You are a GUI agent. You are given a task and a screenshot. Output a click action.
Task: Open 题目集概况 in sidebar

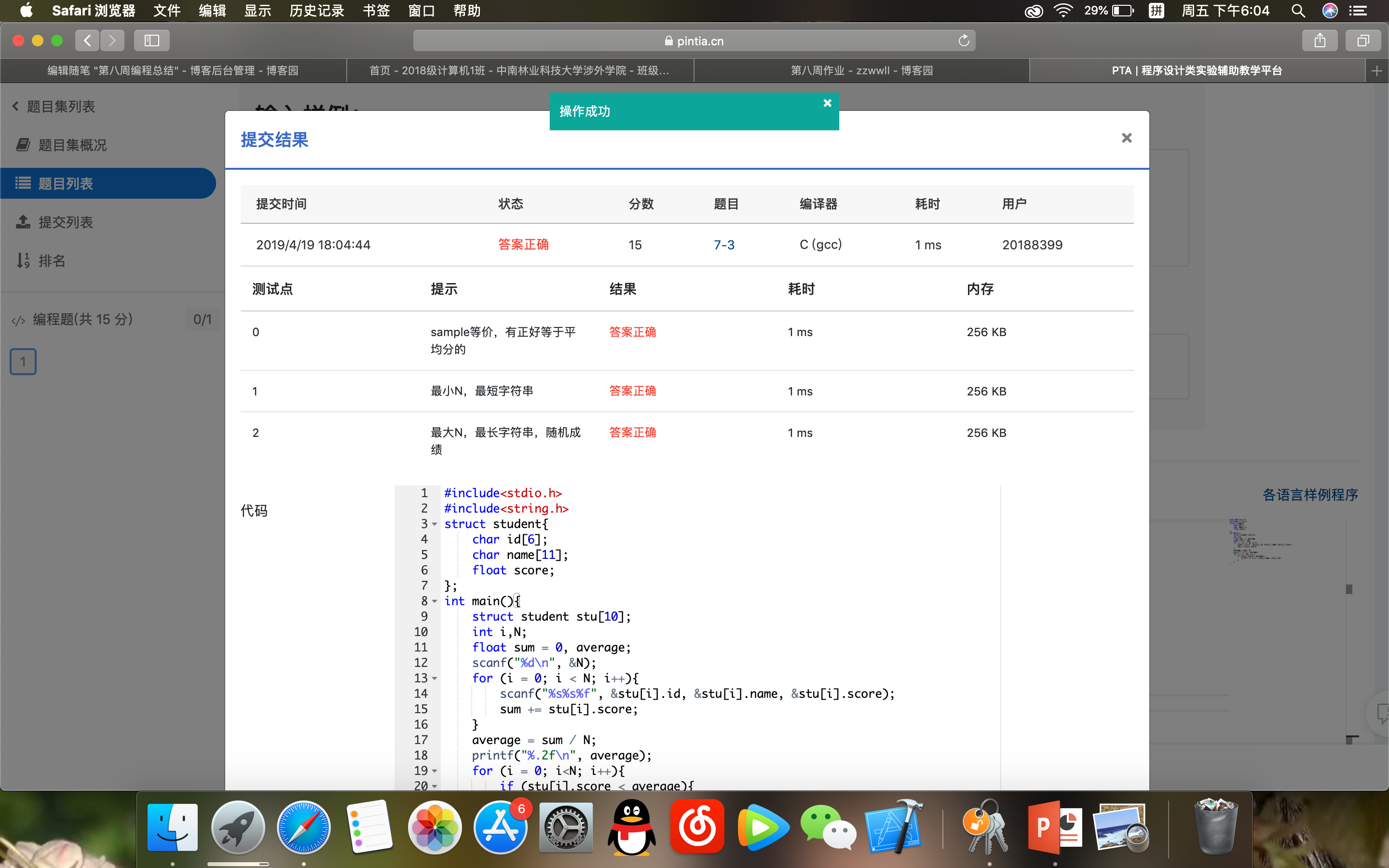[x=62, y=145]
